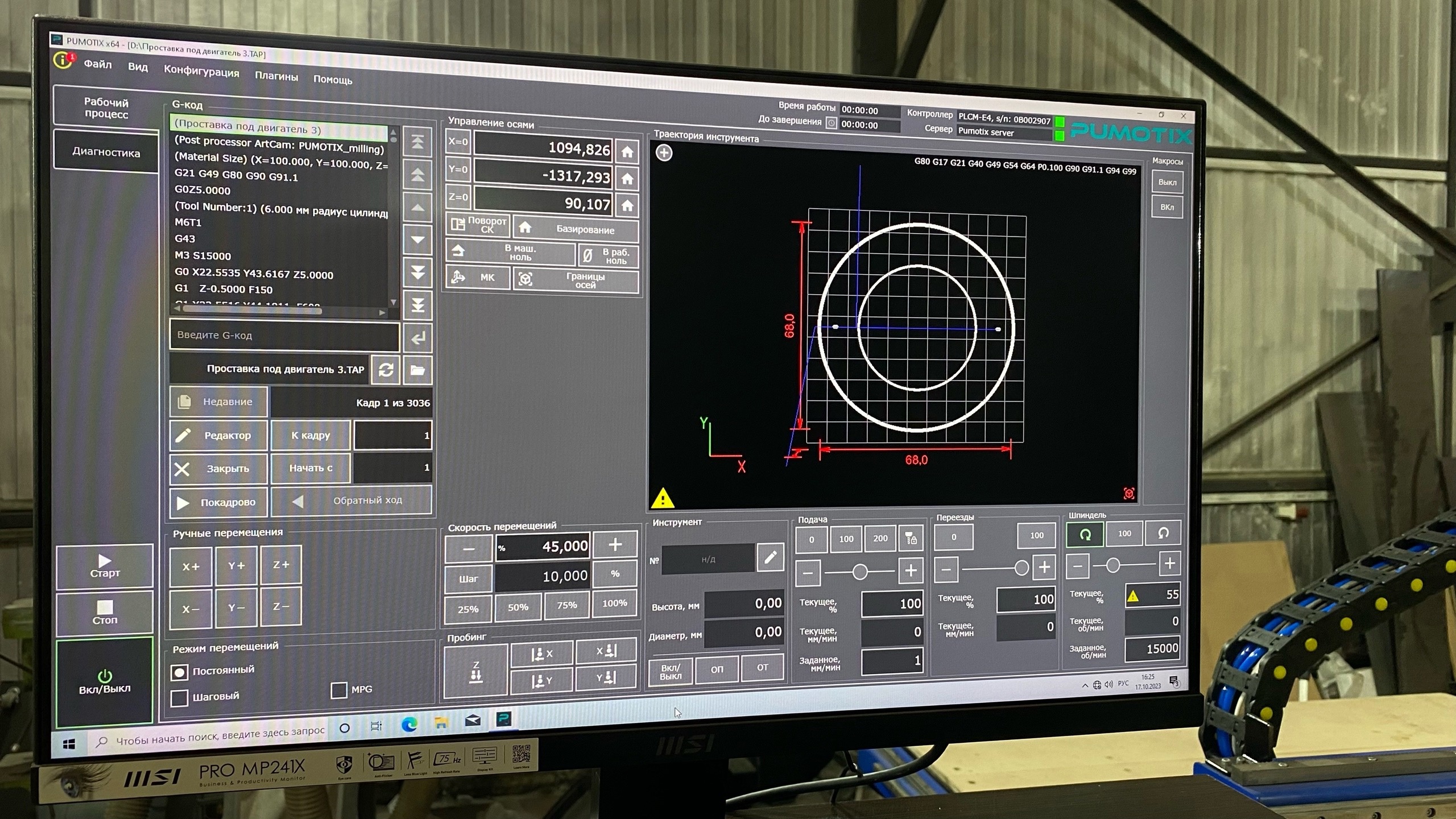
Task: Open the Mail app from the taskbar
Action: point(473,721)
